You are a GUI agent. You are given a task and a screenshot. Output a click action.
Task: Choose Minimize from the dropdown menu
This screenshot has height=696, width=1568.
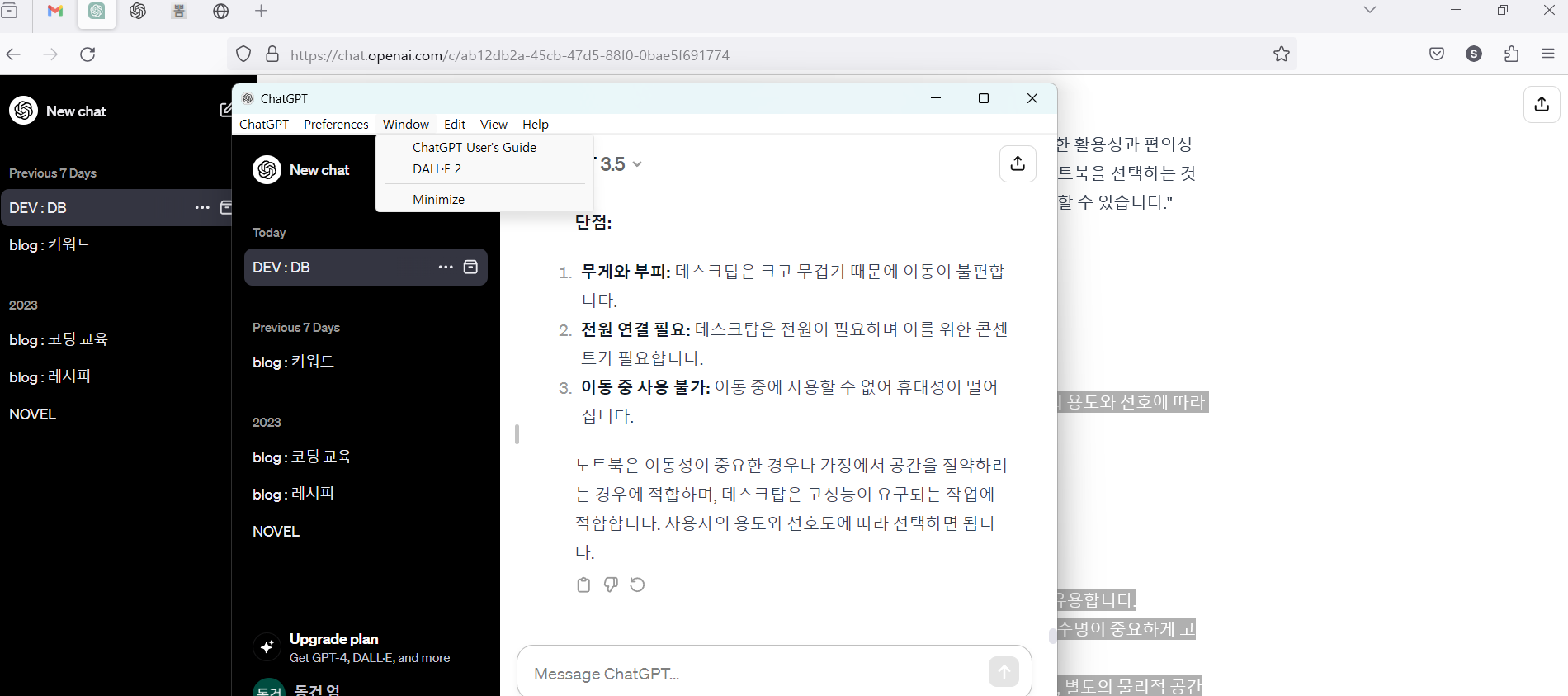485,199
